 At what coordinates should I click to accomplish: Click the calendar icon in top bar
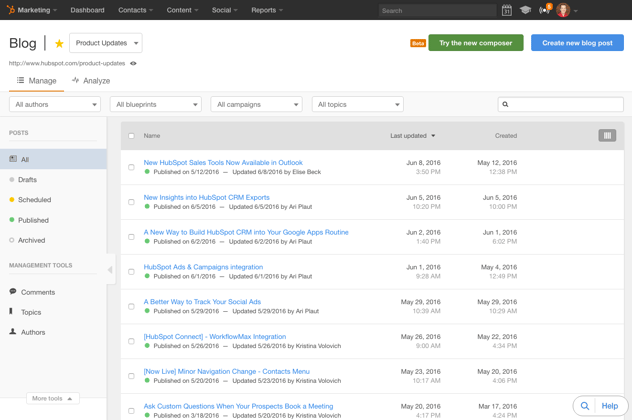coord(507,10)
